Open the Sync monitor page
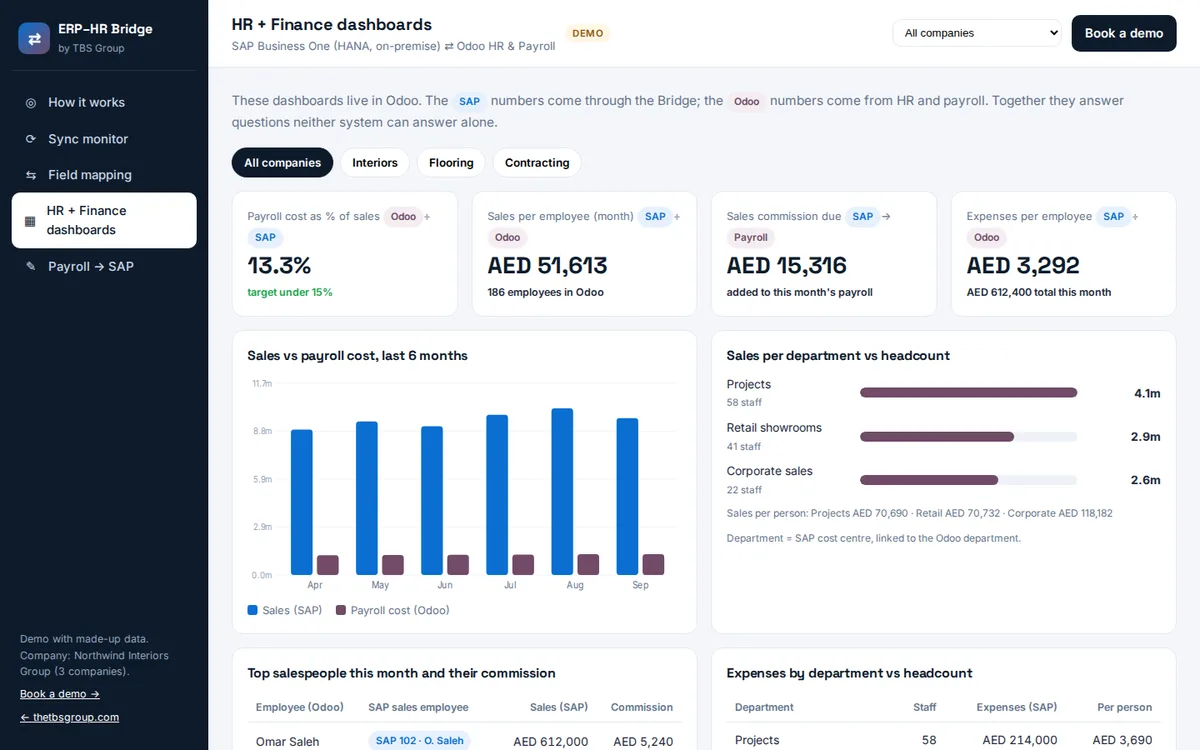 click(104, 139)
